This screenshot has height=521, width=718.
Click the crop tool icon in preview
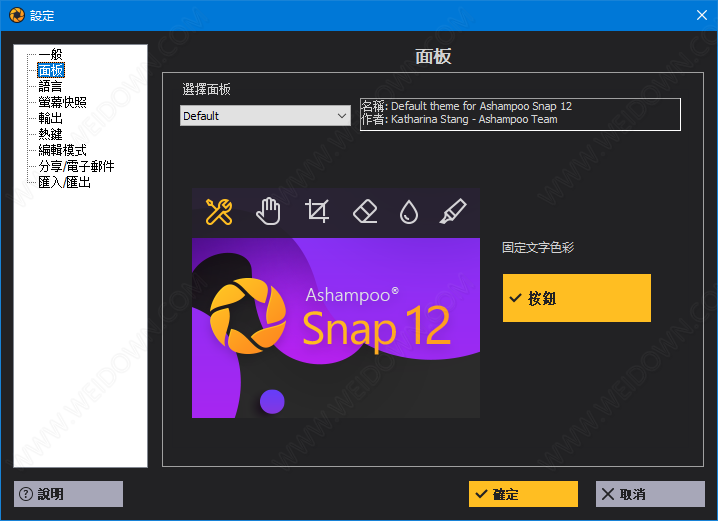pos(317,211)
